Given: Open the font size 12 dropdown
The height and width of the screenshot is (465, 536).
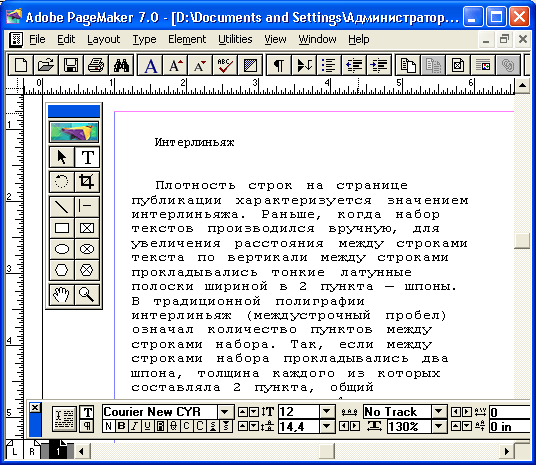Looking at the screenshot, I should [x=326, y=411].
